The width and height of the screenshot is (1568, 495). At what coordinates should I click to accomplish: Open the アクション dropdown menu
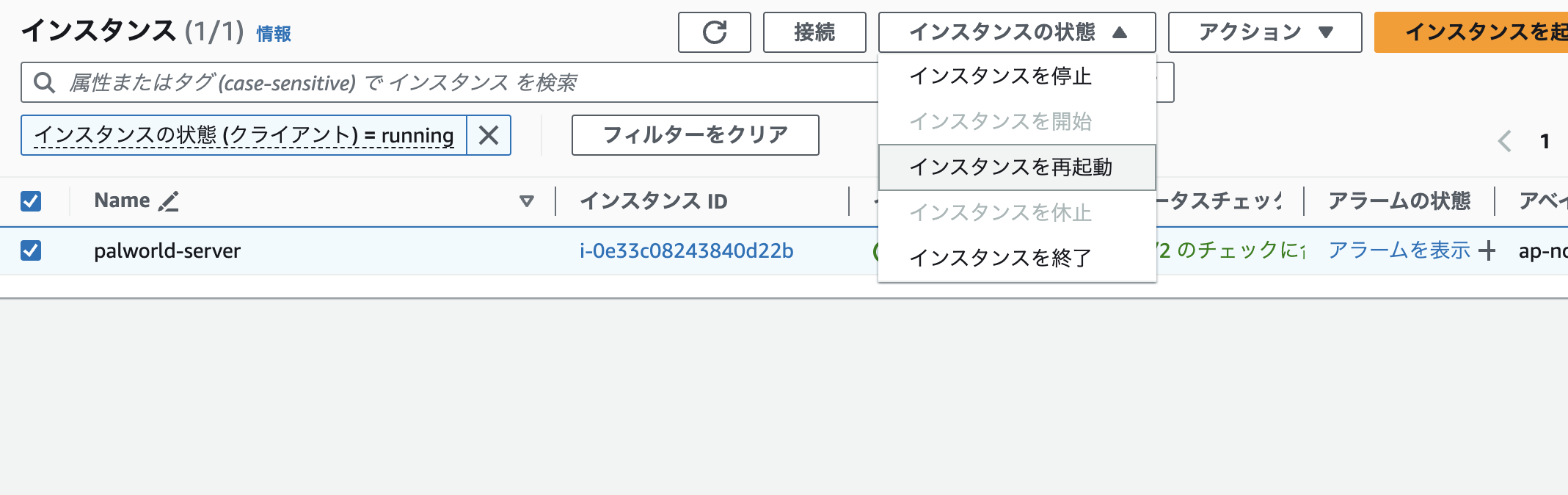(1264, 32)
